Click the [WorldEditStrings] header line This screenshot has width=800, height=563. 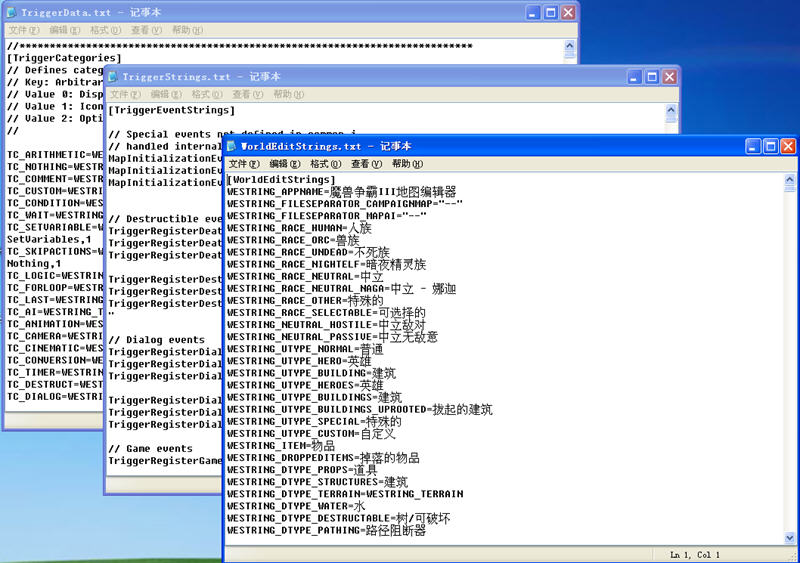pyautogui.click(x=281, y=180)
